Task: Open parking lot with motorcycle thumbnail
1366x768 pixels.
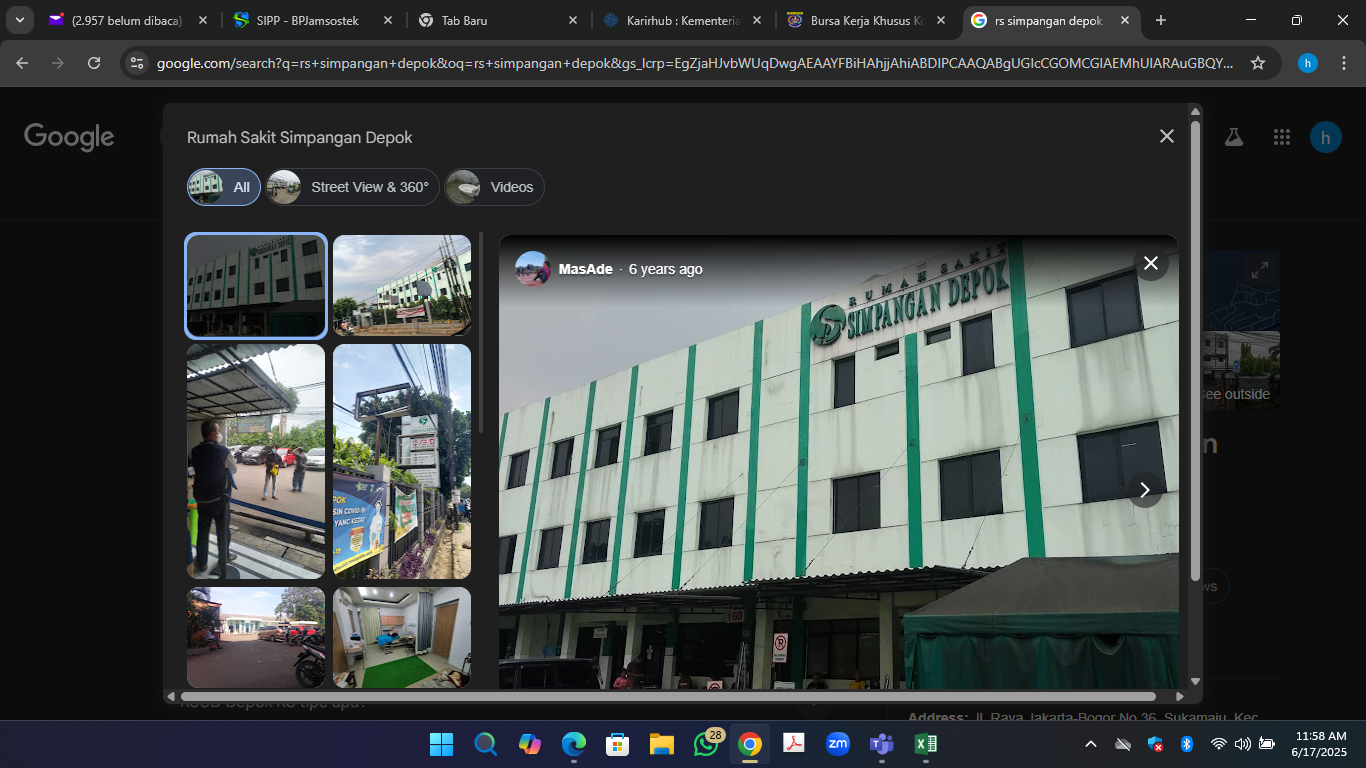Action: (x=256, y=637)
